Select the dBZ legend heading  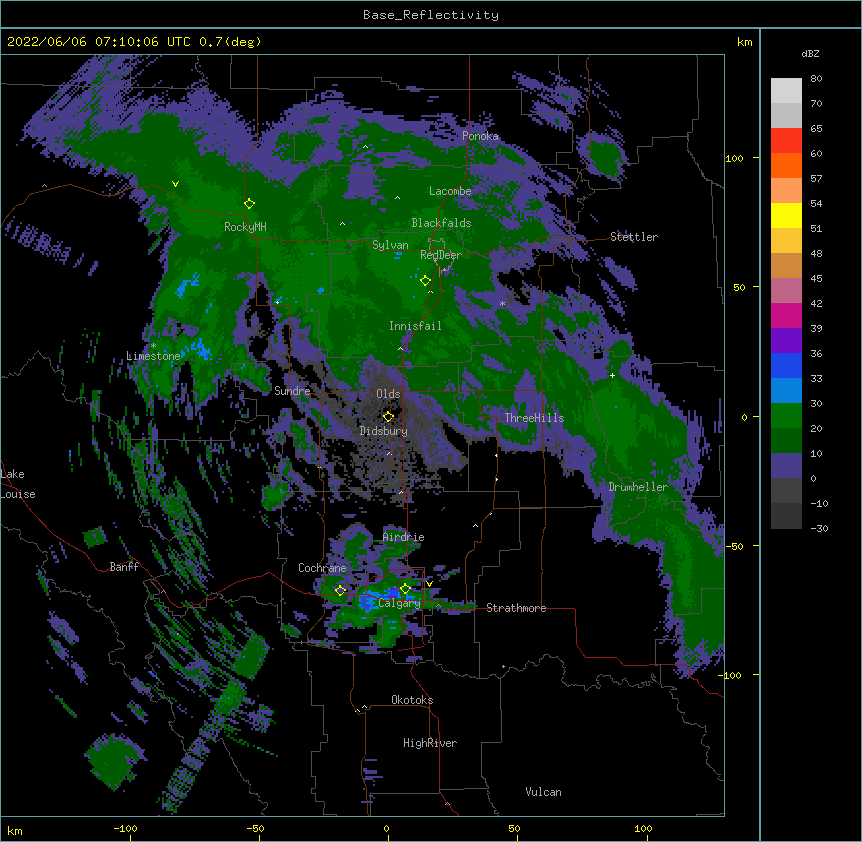pos(810,53)
